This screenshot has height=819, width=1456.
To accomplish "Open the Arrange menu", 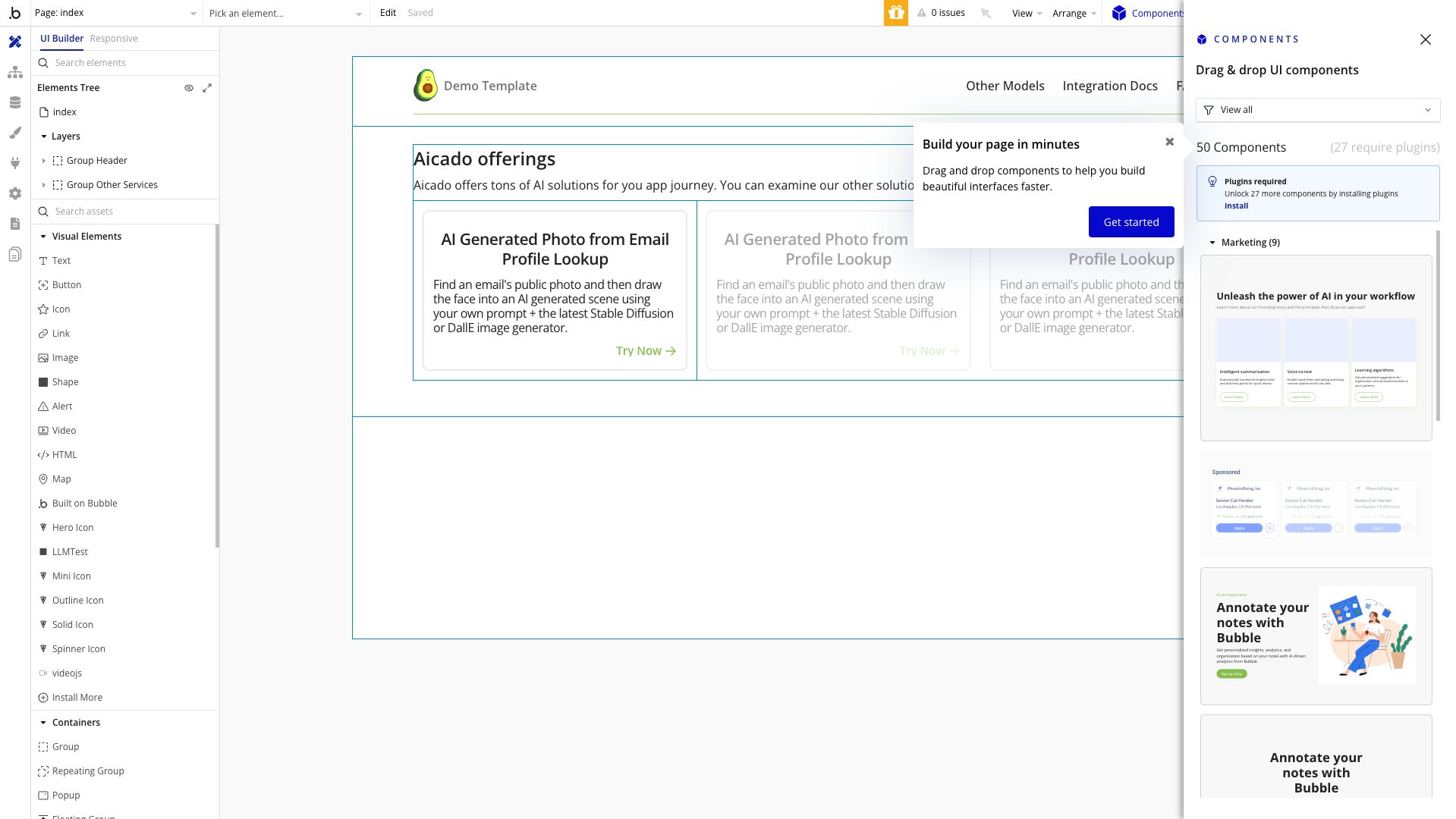I will point(1072,13).
